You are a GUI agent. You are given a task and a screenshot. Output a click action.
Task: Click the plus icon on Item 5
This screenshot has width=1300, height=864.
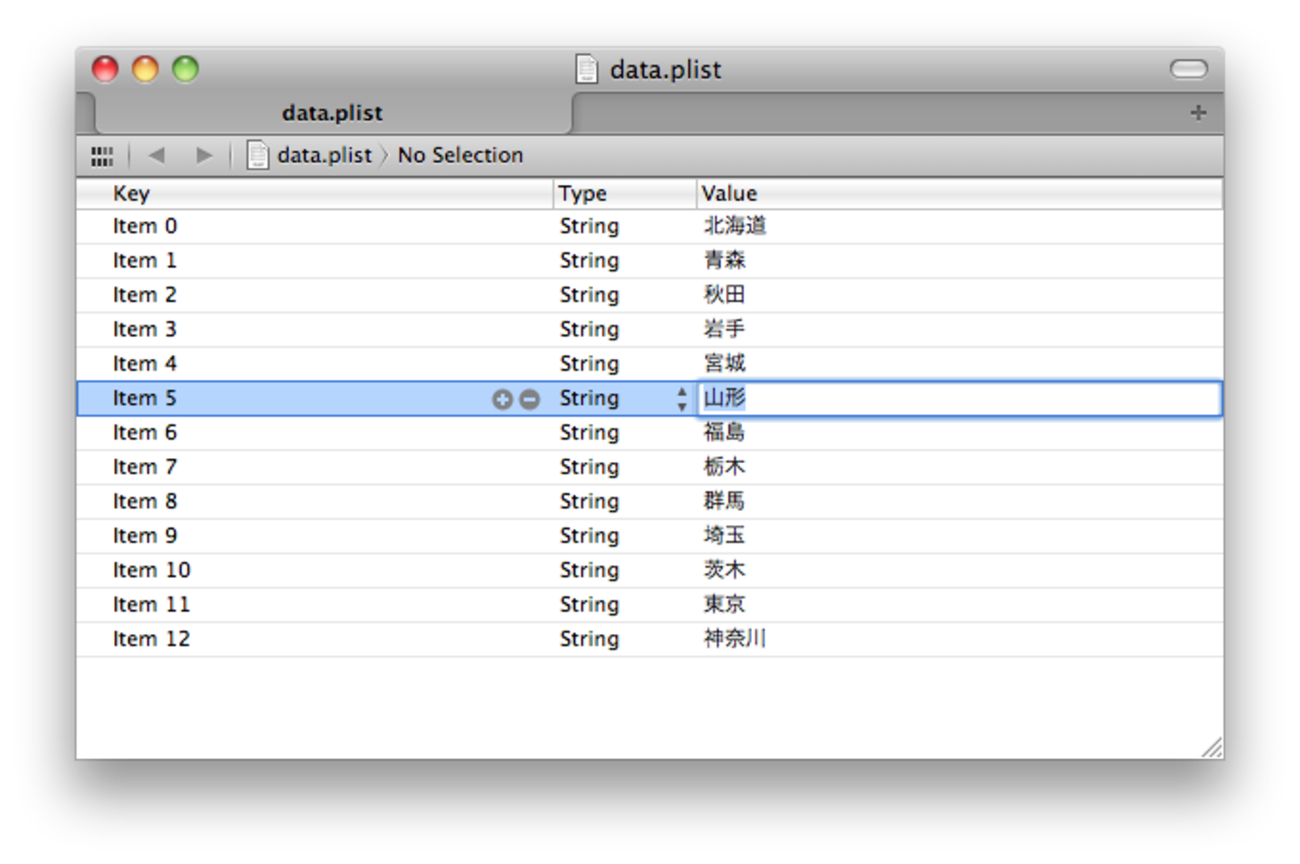[x=502, y=399]
